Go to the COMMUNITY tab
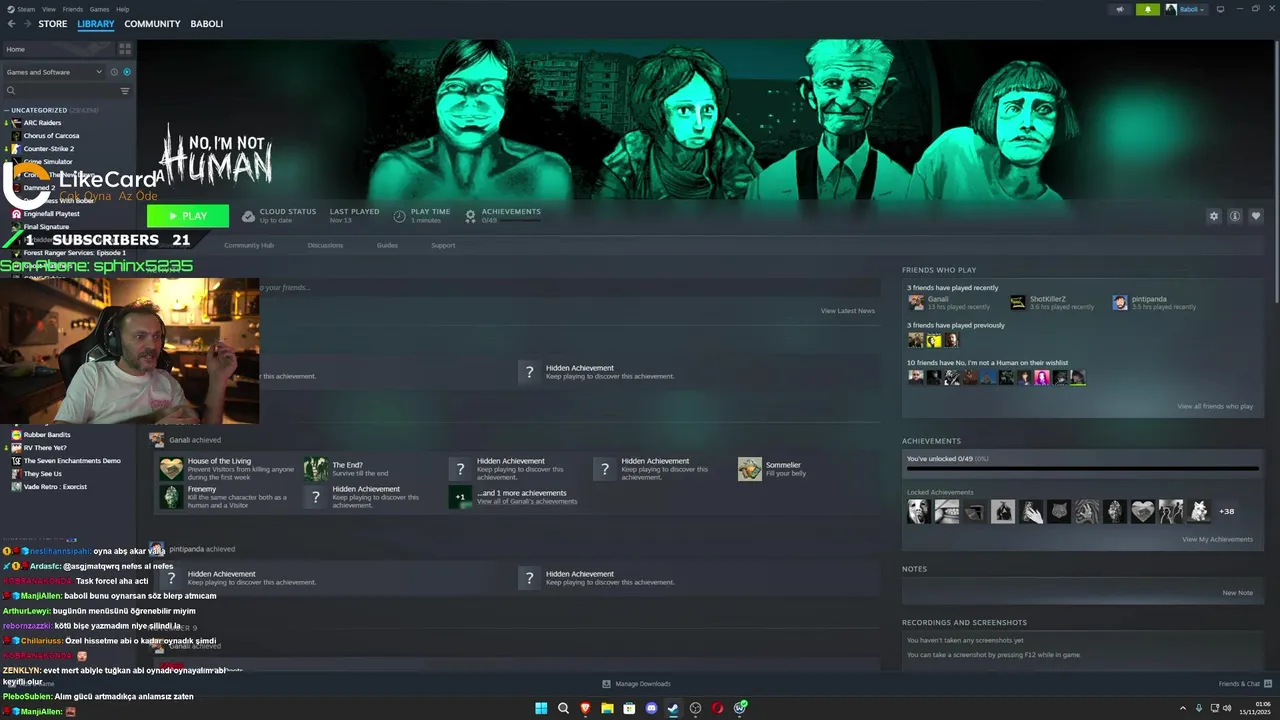The width and height of the screenshot is (1280, 720). (152, 24)
